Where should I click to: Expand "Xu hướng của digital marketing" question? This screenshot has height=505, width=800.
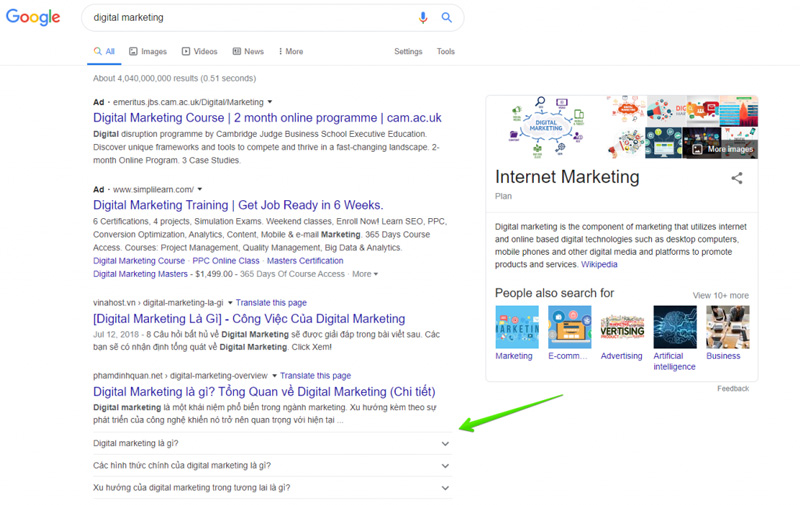pos(445,488)
